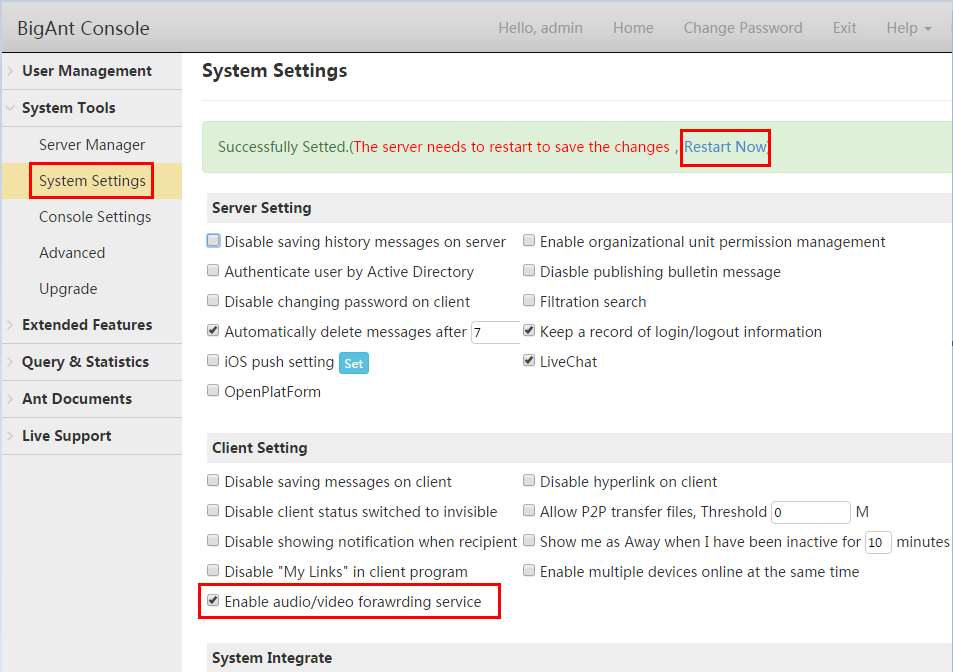
Task: Check Authenticate user by Active Directory
Action: tap(213, 270)
